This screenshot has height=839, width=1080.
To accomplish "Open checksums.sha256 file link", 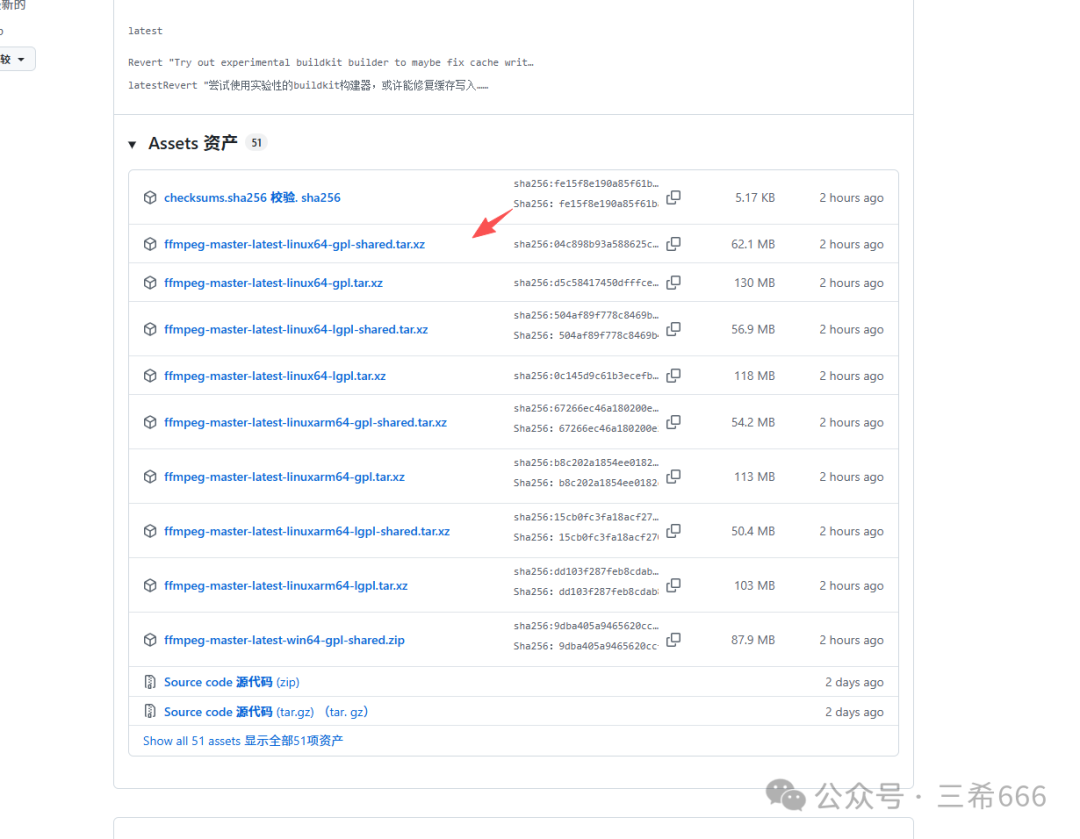I will click(x=252, y=198).
